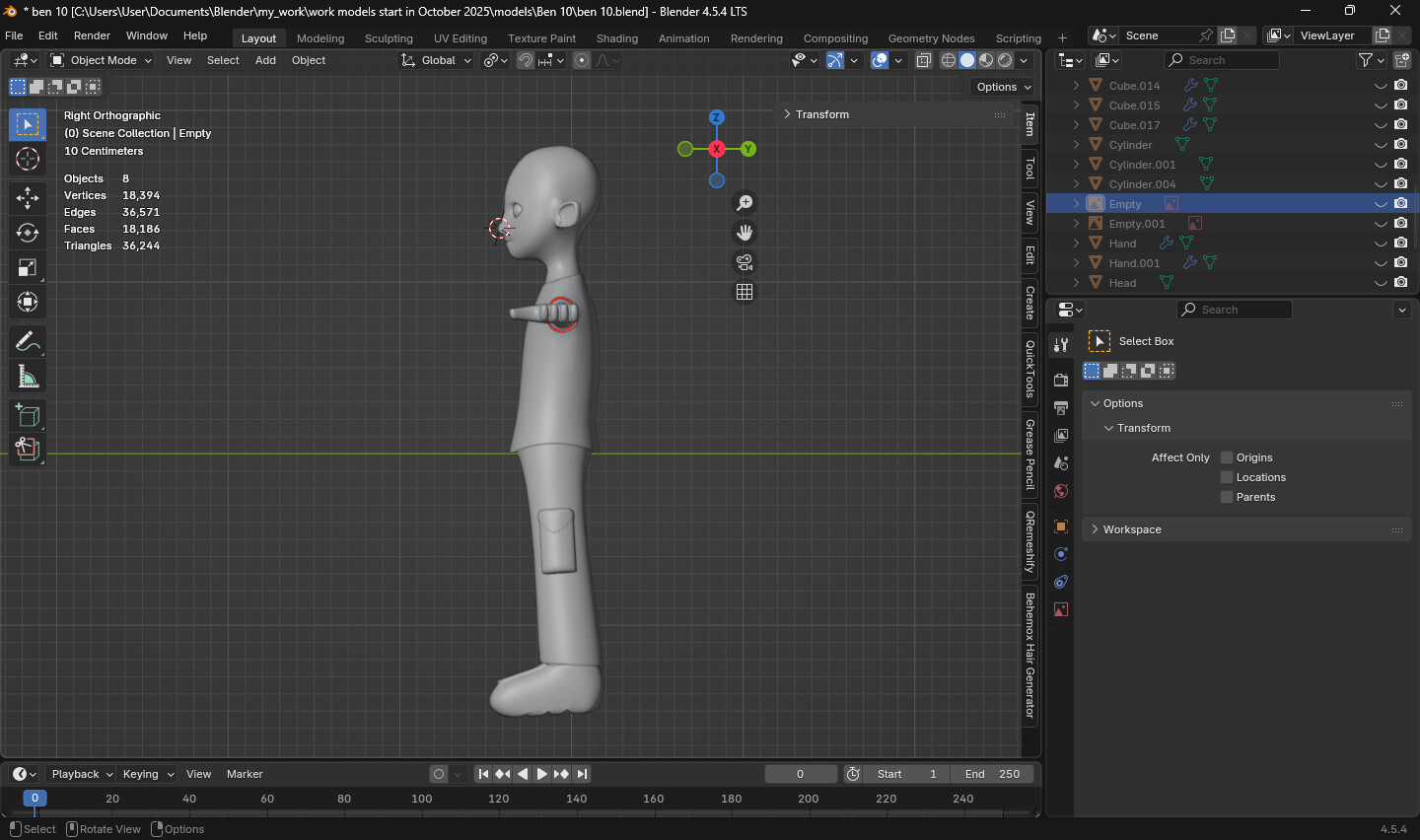Play the animation forward

click(541, 774)
